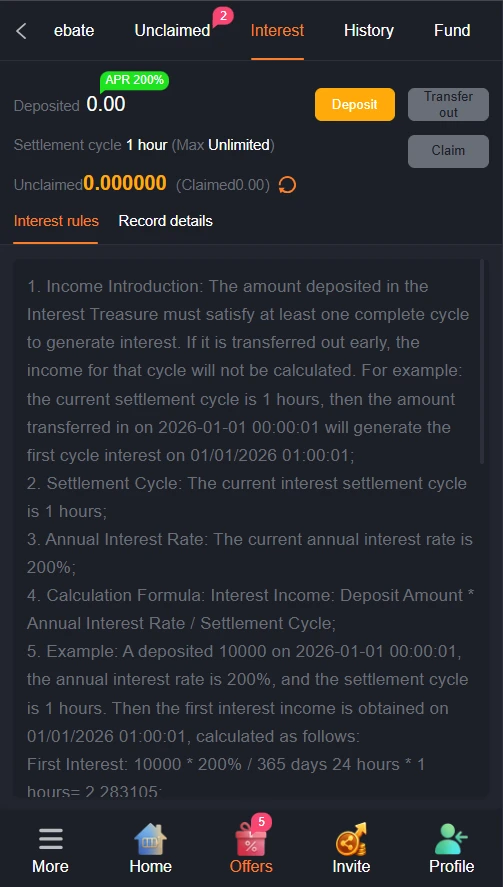Click the orange refresh icon beside Claimed

[x=287, y=184]
